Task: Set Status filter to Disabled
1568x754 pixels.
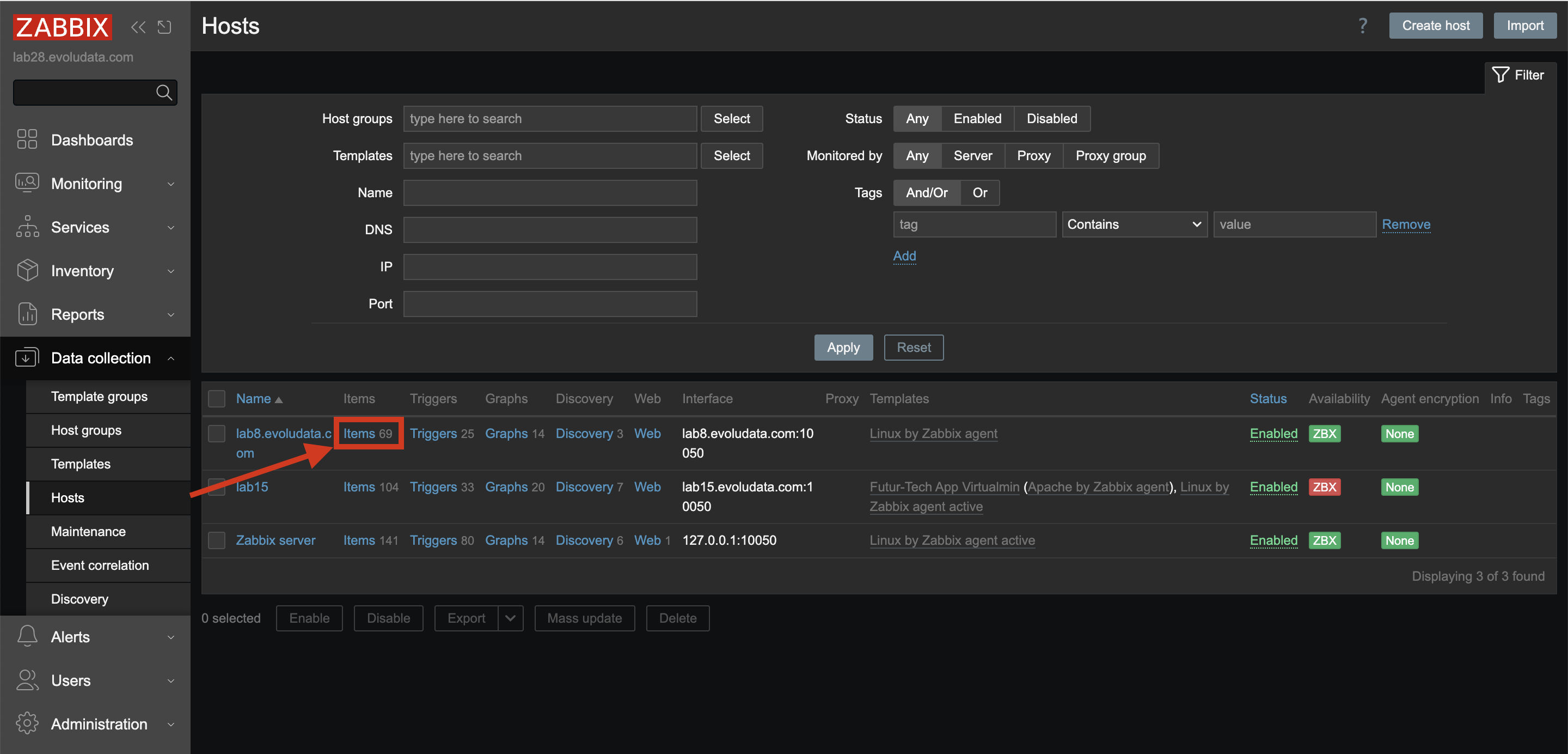Action: [1051, 118]
